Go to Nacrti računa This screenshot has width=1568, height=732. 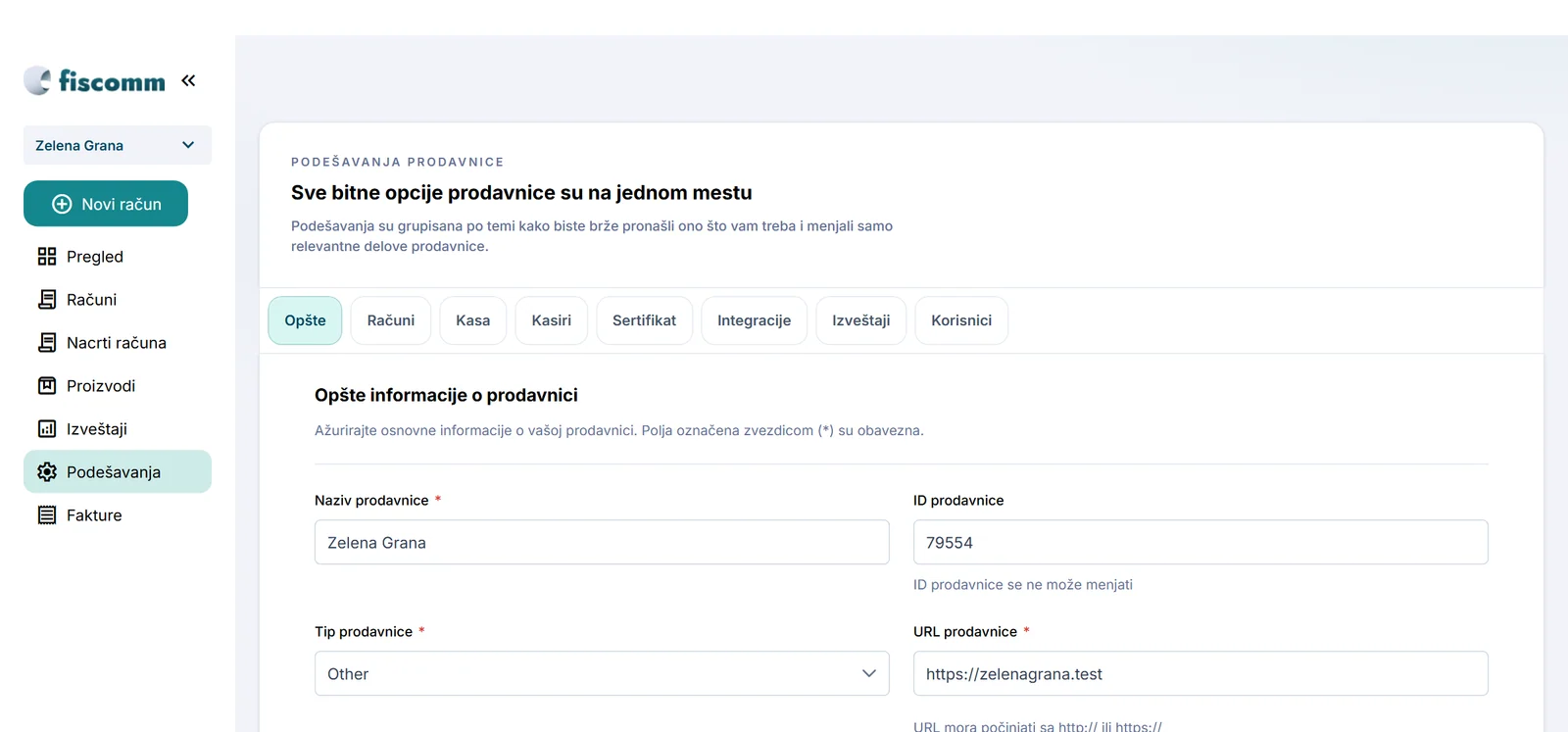(x=118, y=343)
